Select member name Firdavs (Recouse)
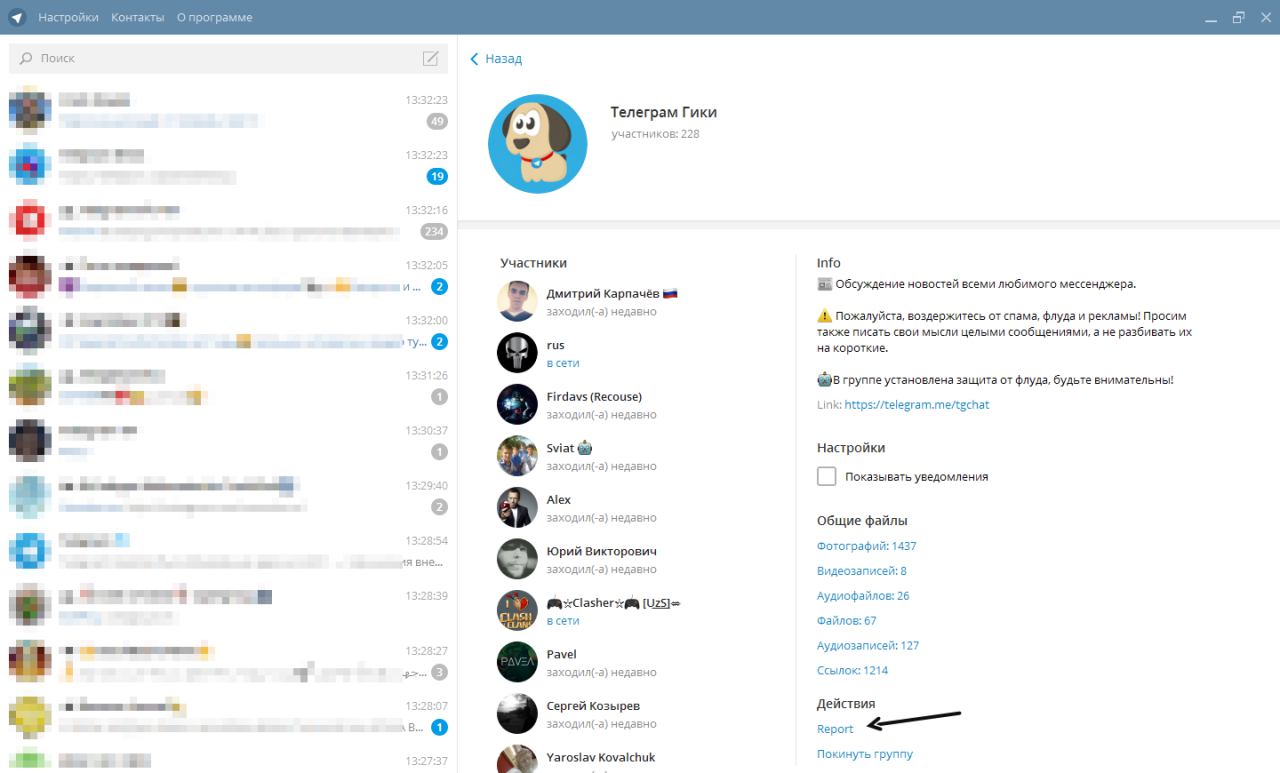The image size is (1280, 773). pos(594,396)
